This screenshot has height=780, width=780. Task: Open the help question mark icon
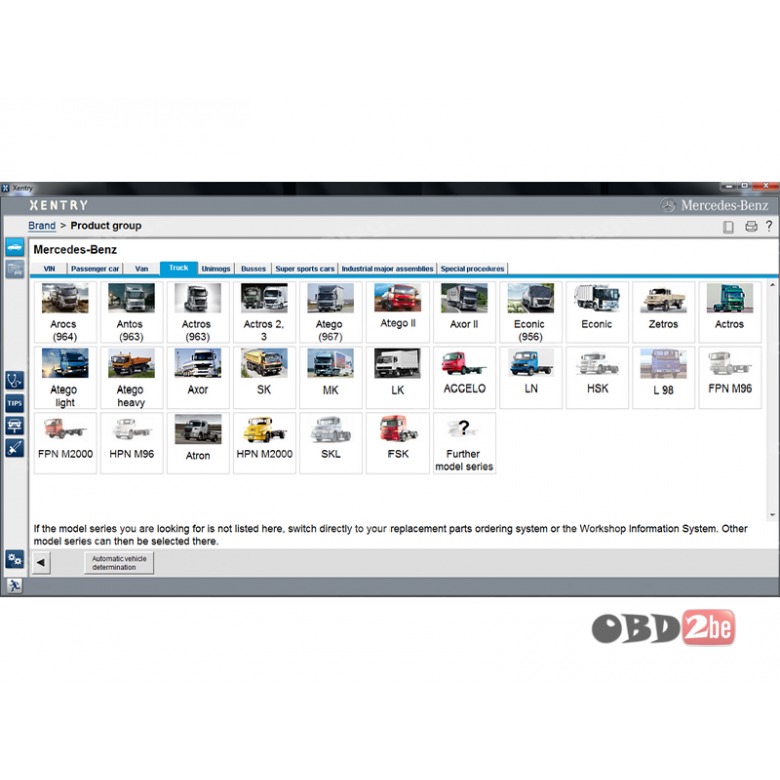(769, 226)
